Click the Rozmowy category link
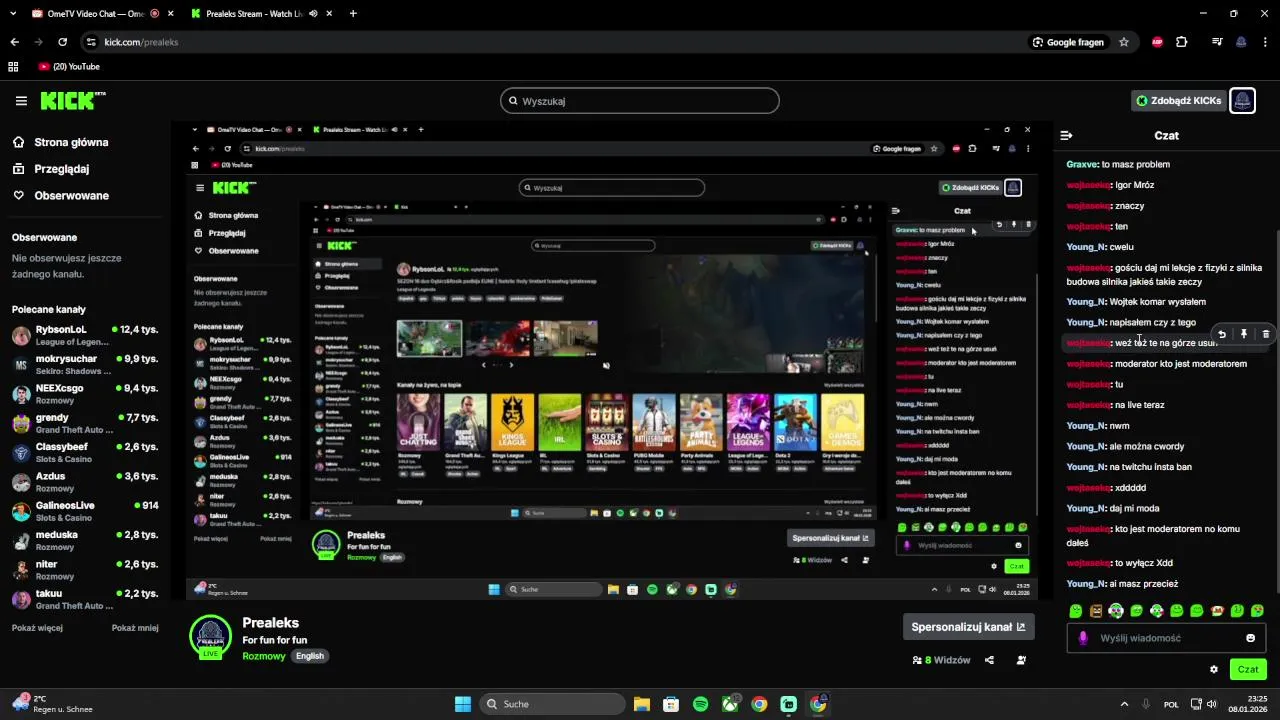Image resolution: width=1280 pixels, height=720 pixels. 264,656
